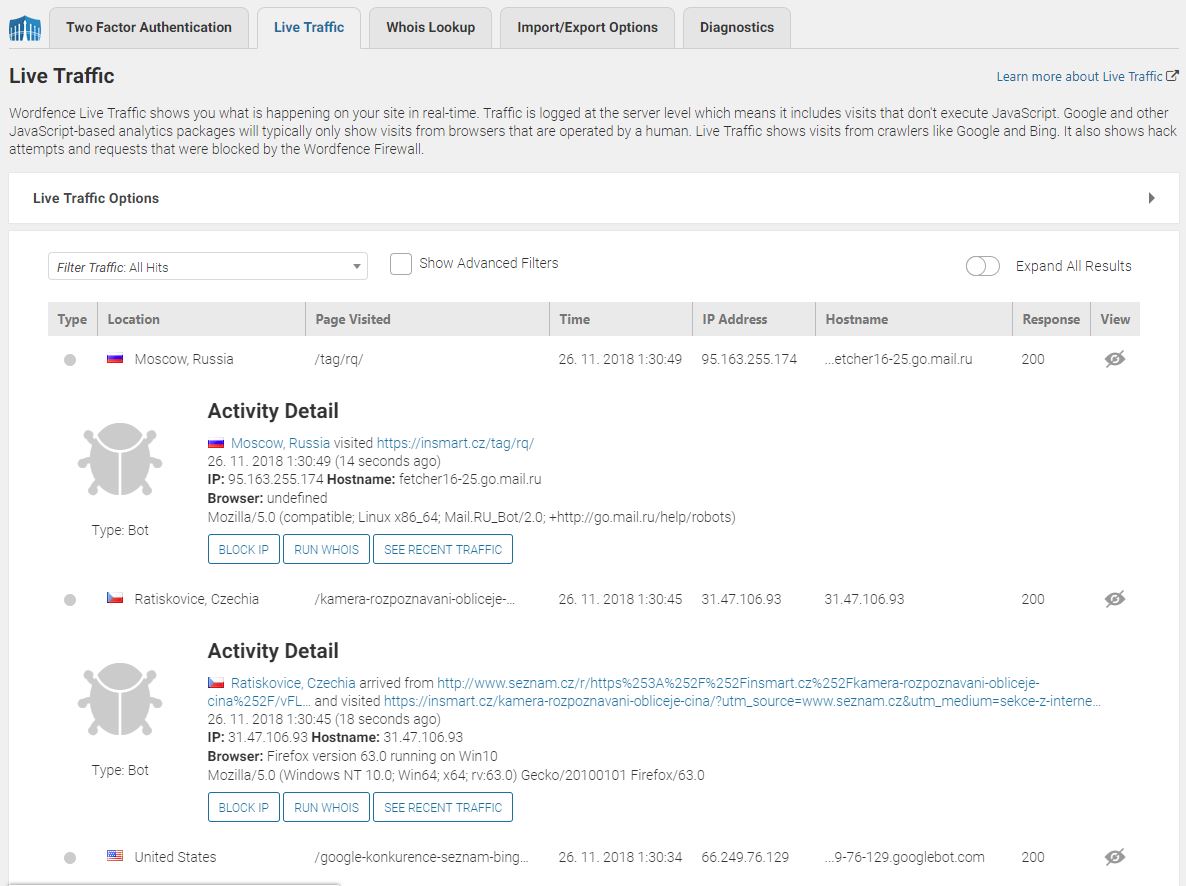The image size is (1186, 886).
Task: Click time 26. 11. 2018 1:30:49
Action: (620, 359)
